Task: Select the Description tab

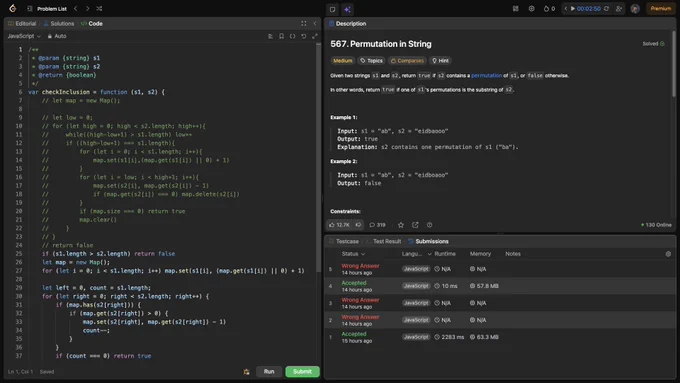Action: coord(347,23)
